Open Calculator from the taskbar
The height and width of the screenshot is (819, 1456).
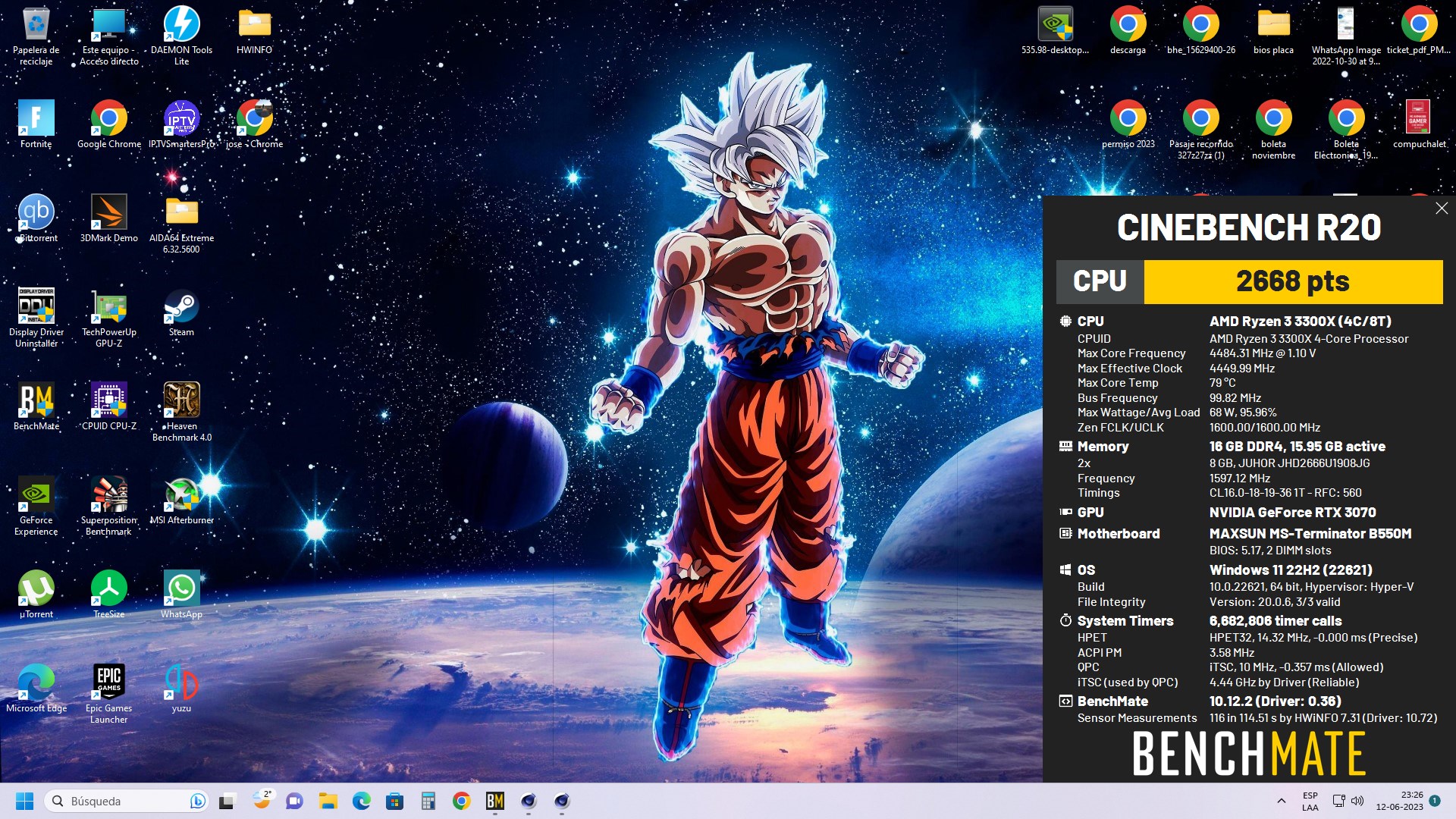(x=428, y=801)
